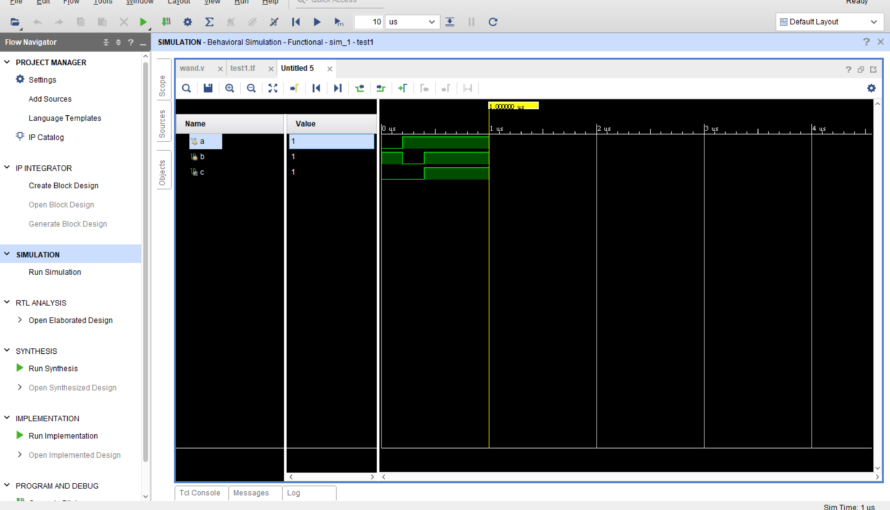Click the waveform Zoom Out icon
This screenshot has height=510, width=890.
(251, 88)
